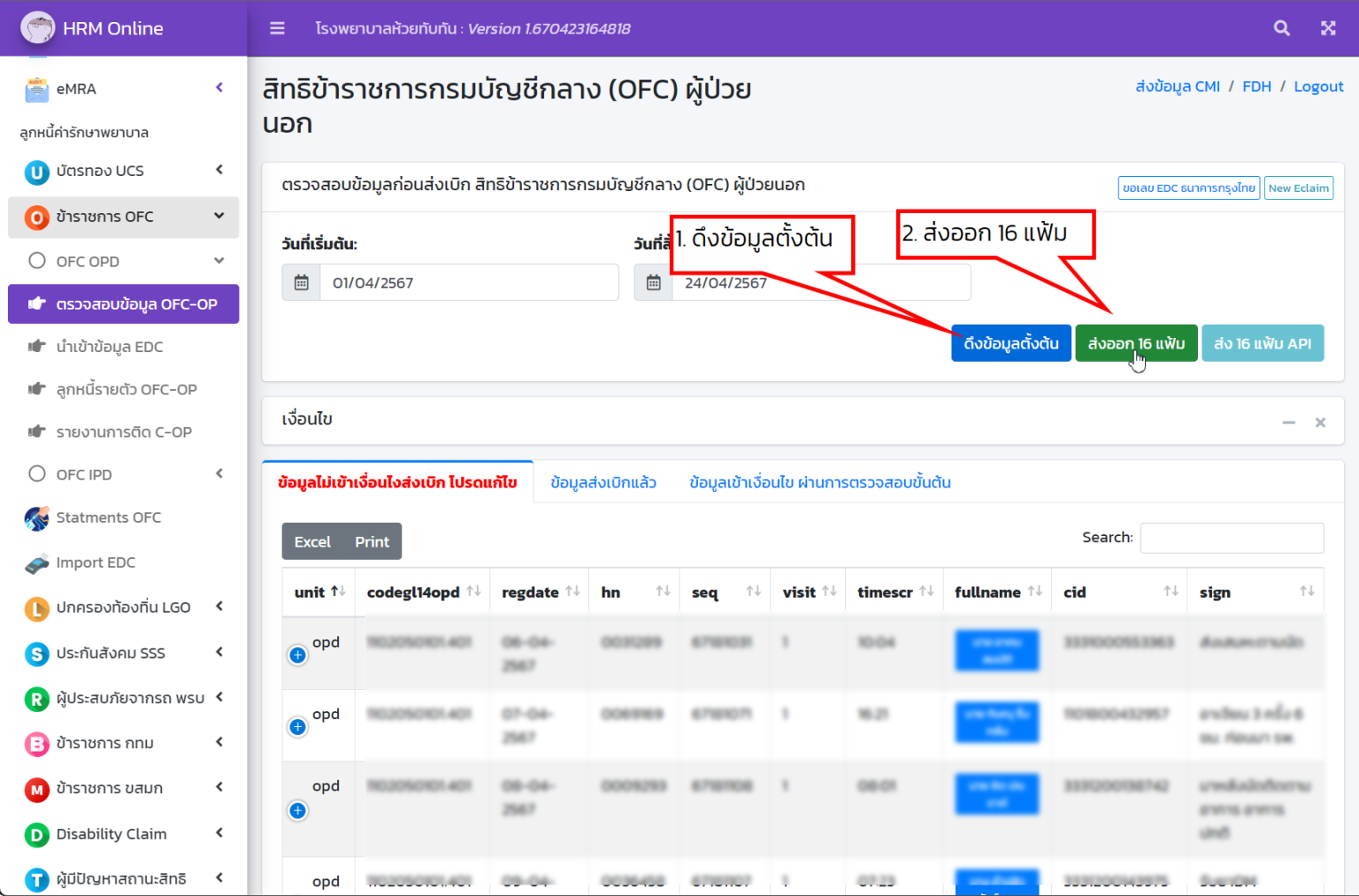Collapse the เงื่อนไข panel with the minus toggle
Viewport: 1359px width, 896px height.
(1288, 422)
